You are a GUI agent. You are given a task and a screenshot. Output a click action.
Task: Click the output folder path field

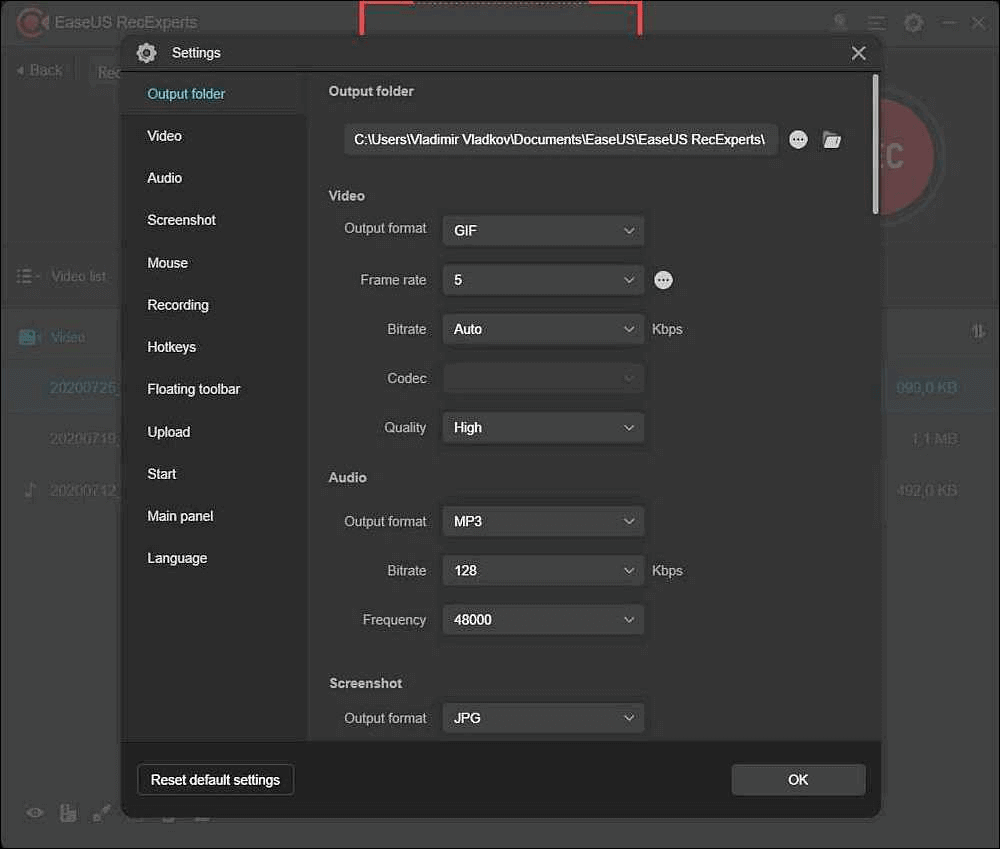click(561, 140)
